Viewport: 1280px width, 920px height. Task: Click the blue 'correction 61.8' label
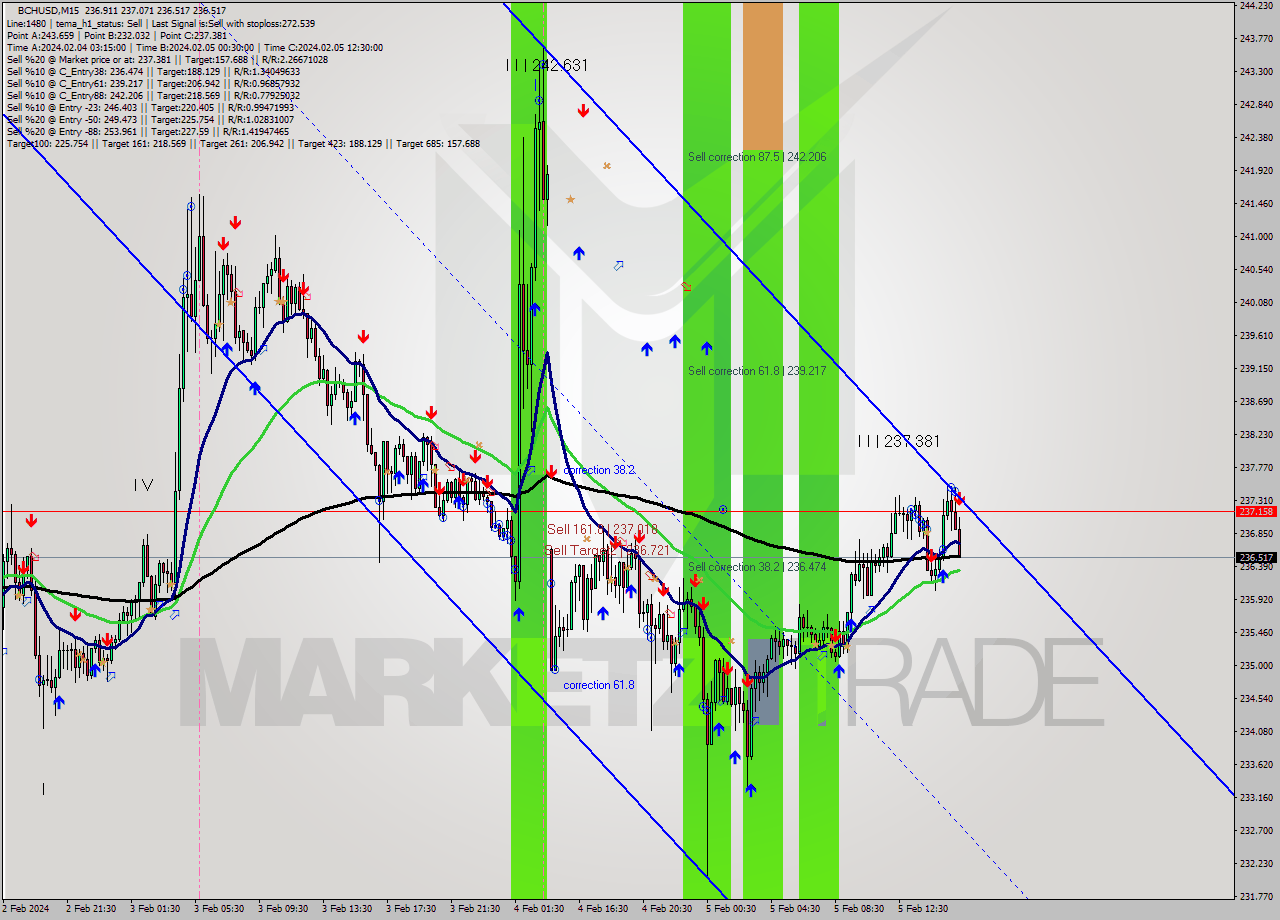coord(598,685)
